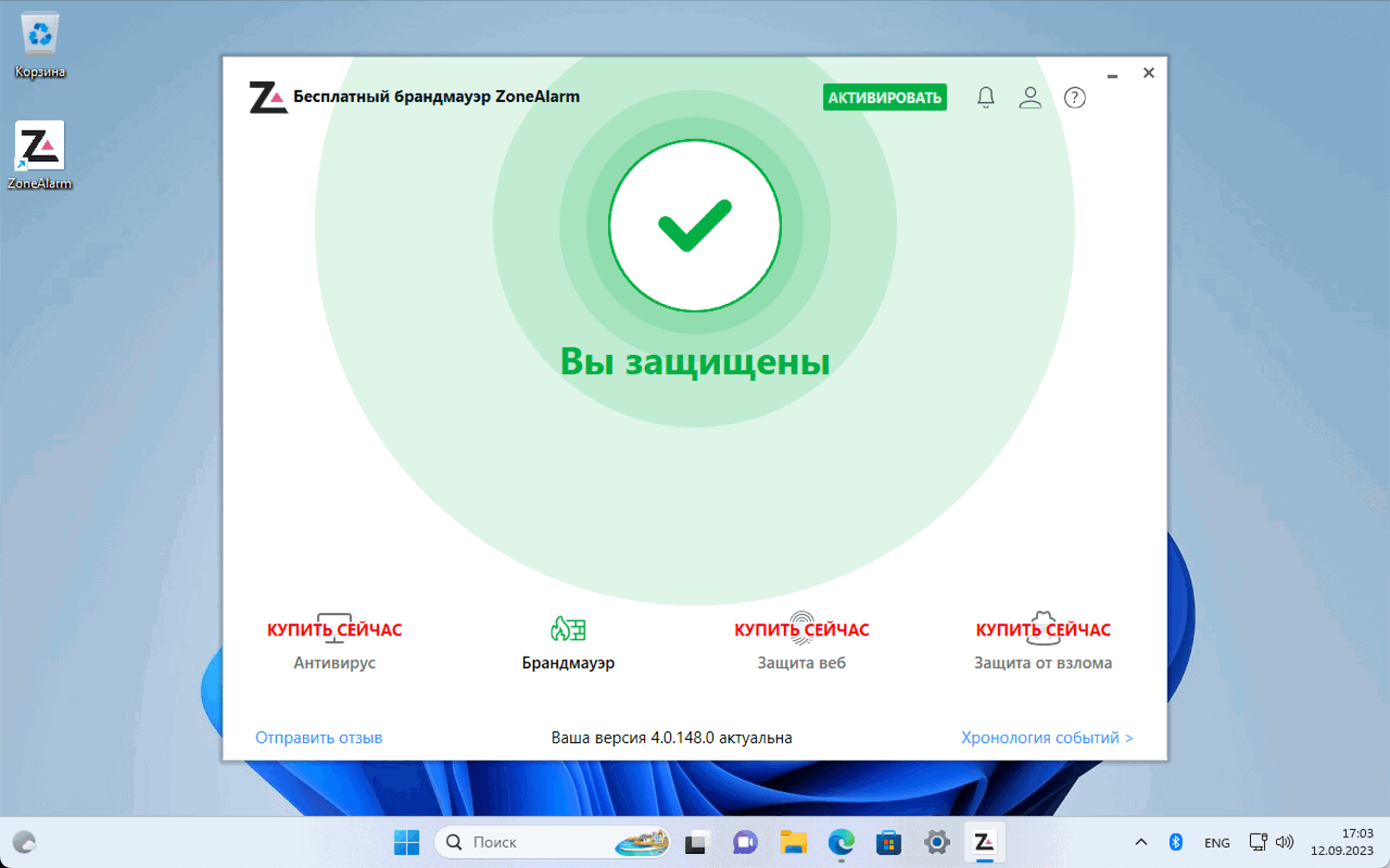The image size is (1390, 868).
Task: Select the Корзина recycle bin desktop icon
Action: tap(40, 45)
